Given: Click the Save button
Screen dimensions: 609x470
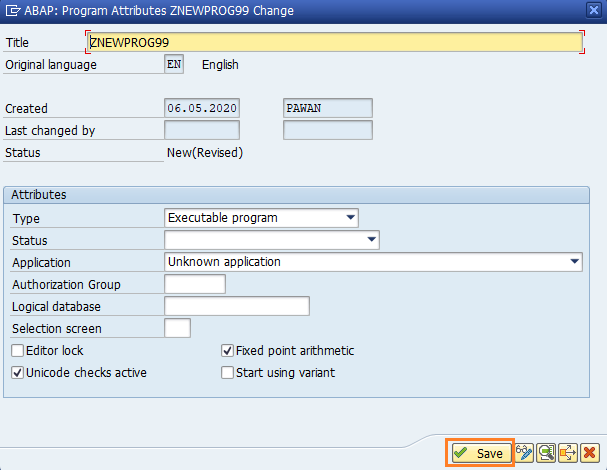Looking at the screenshot, I should pos(479,453).
